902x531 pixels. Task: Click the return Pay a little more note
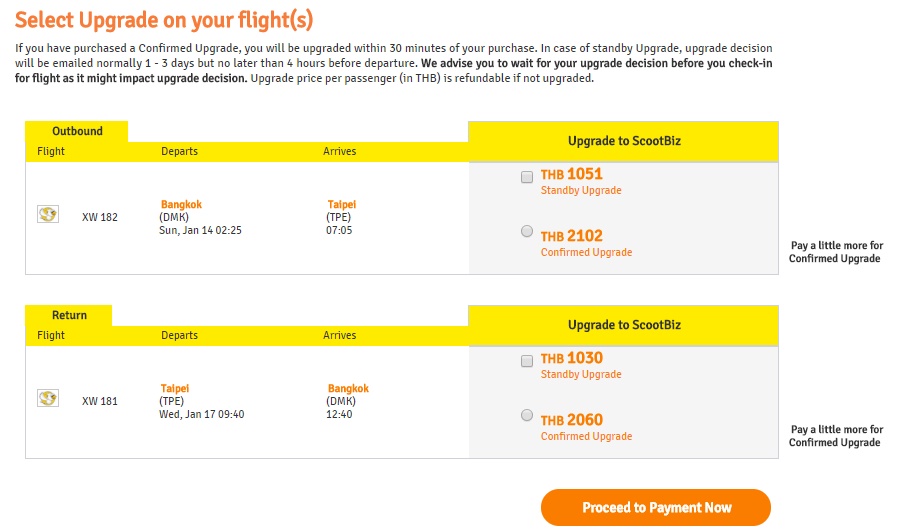click(836, 436)
